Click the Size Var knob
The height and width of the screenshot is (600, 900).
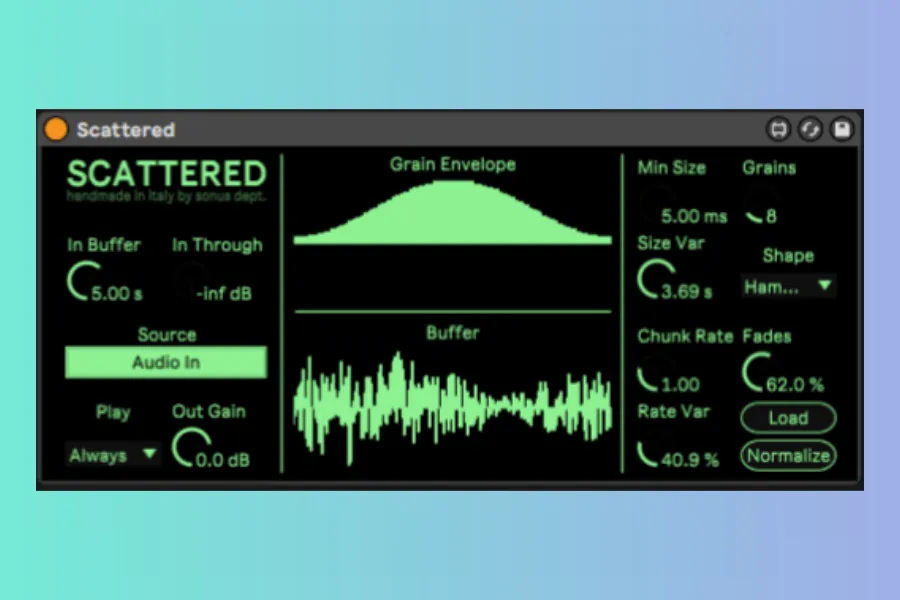point(654,280)
